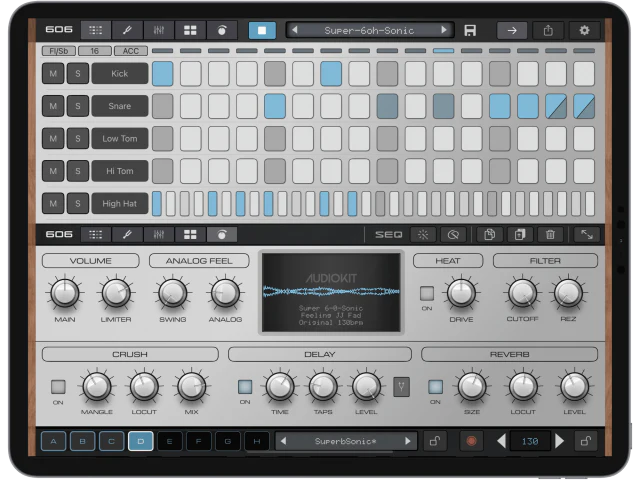Select the Snare track label
This screenshot has height=480, width=640.
120,106
